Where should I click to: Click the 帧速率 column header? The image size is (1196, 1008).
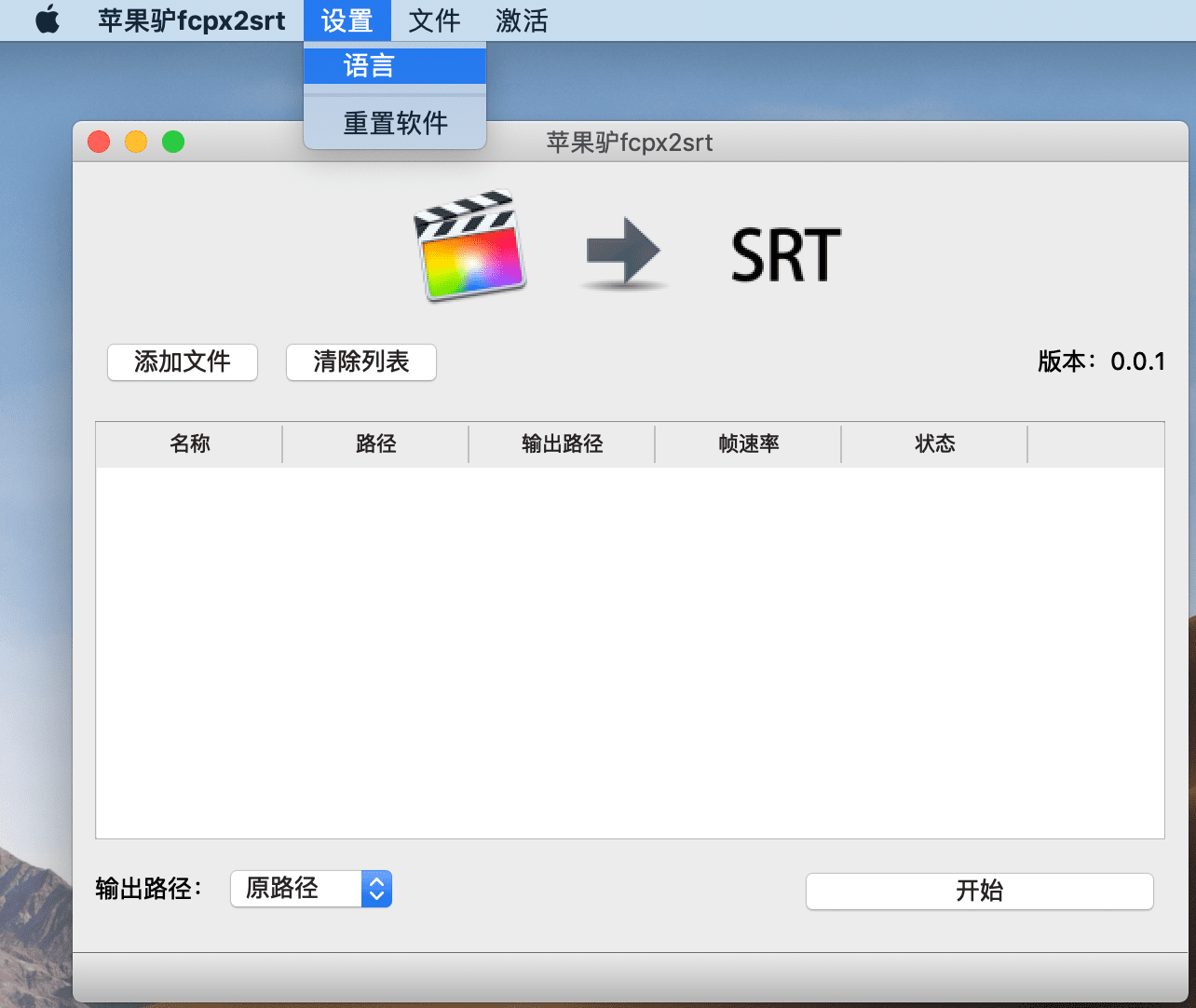tap(748, 443)
